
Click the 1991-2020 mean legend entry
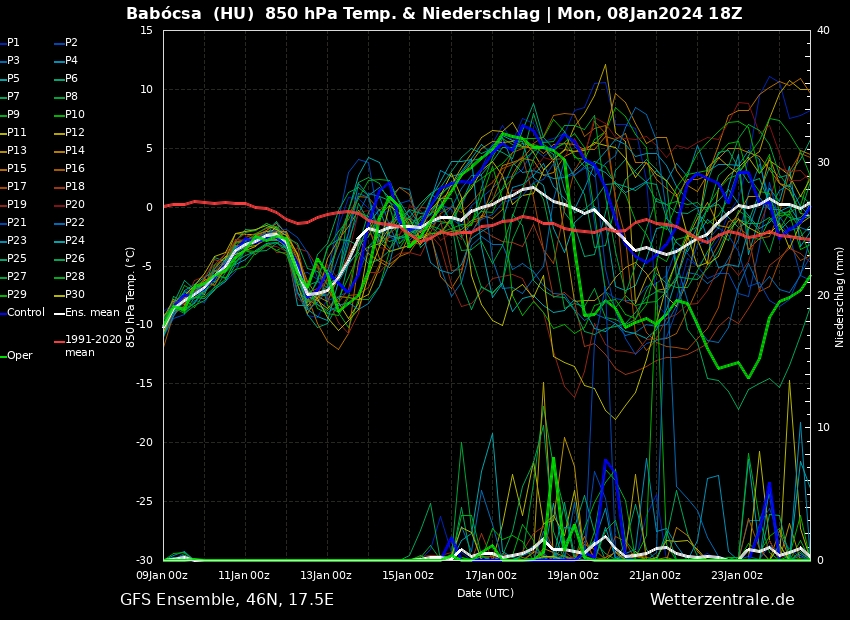point(93,346)
